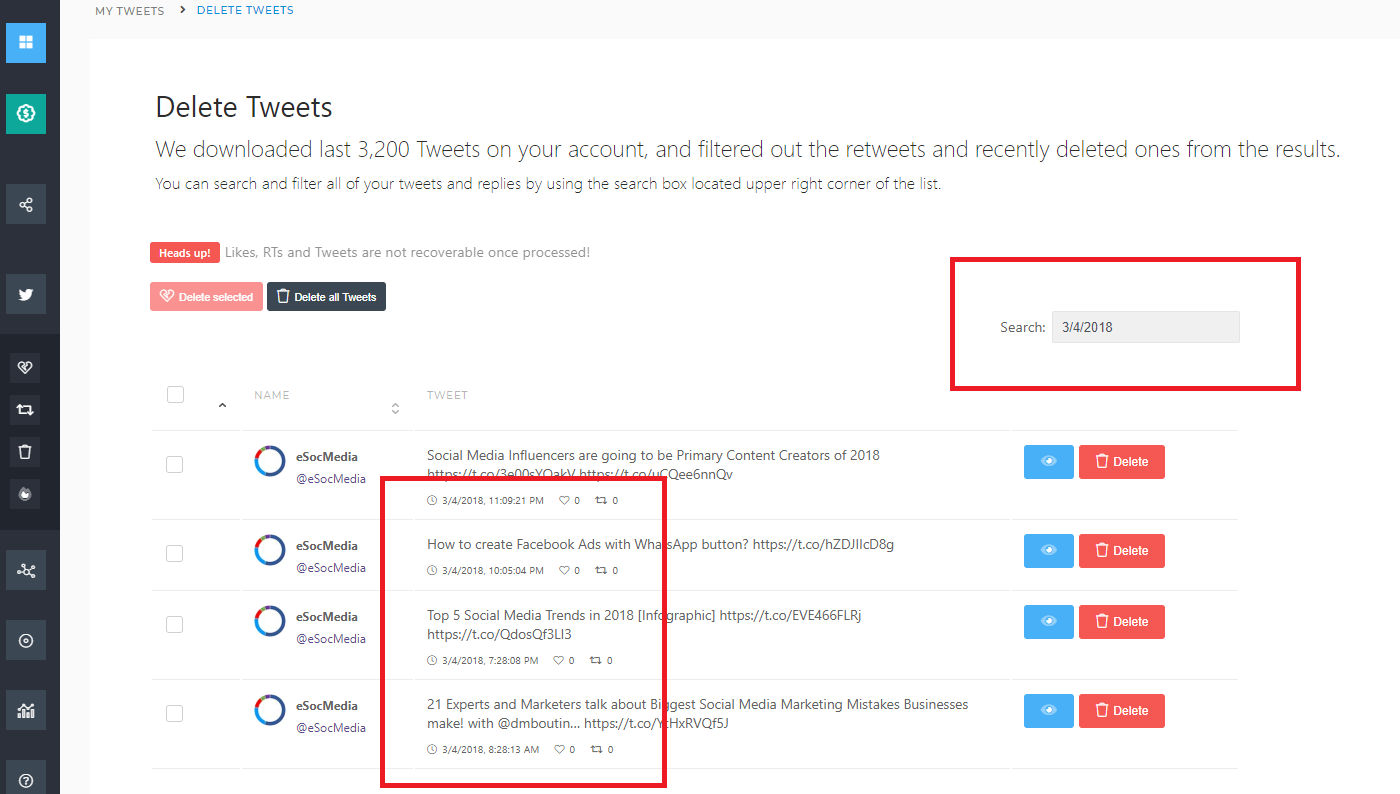Tick the select-all checkbox in table header
Screen dimensions: 1400x794
pos(175,394)
